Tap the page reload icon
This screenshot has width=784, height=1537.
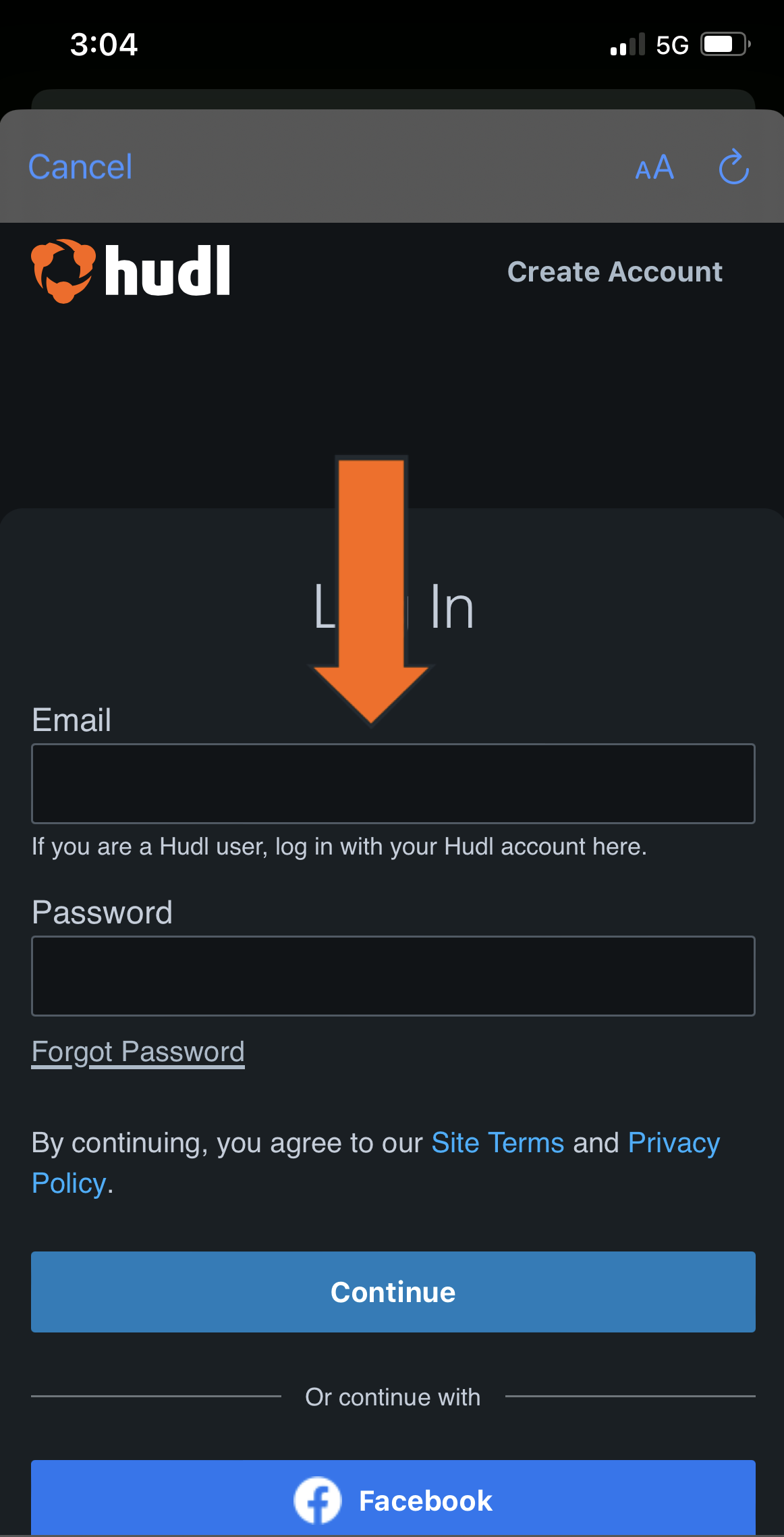tap(733, 167)
